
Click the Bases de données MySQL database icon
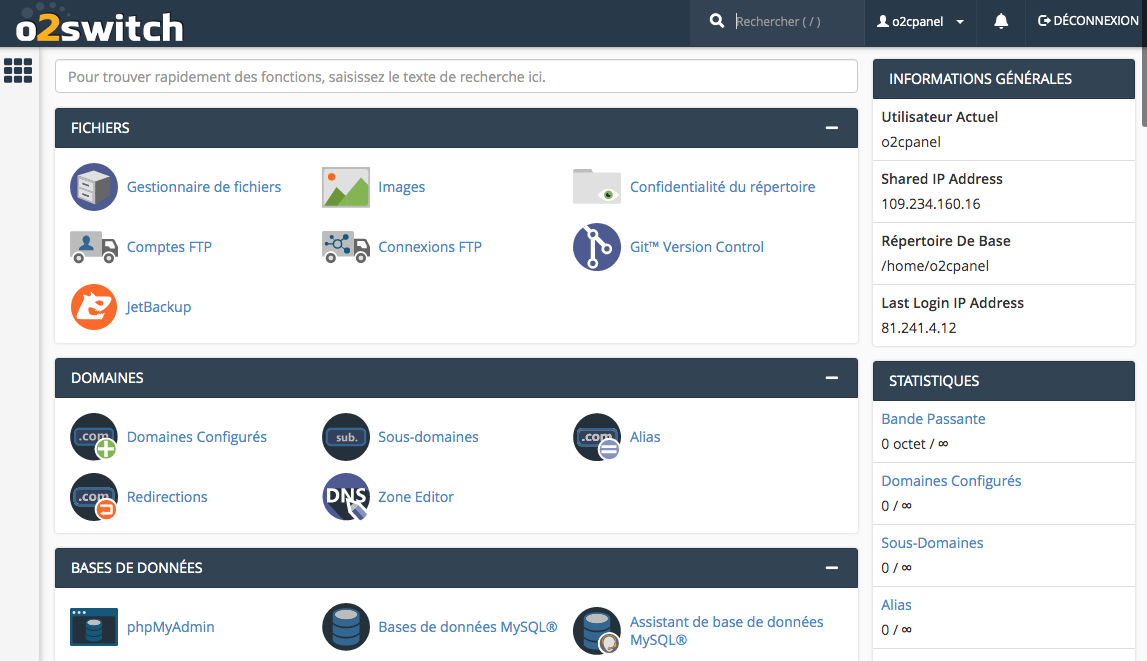pos(346,627)
